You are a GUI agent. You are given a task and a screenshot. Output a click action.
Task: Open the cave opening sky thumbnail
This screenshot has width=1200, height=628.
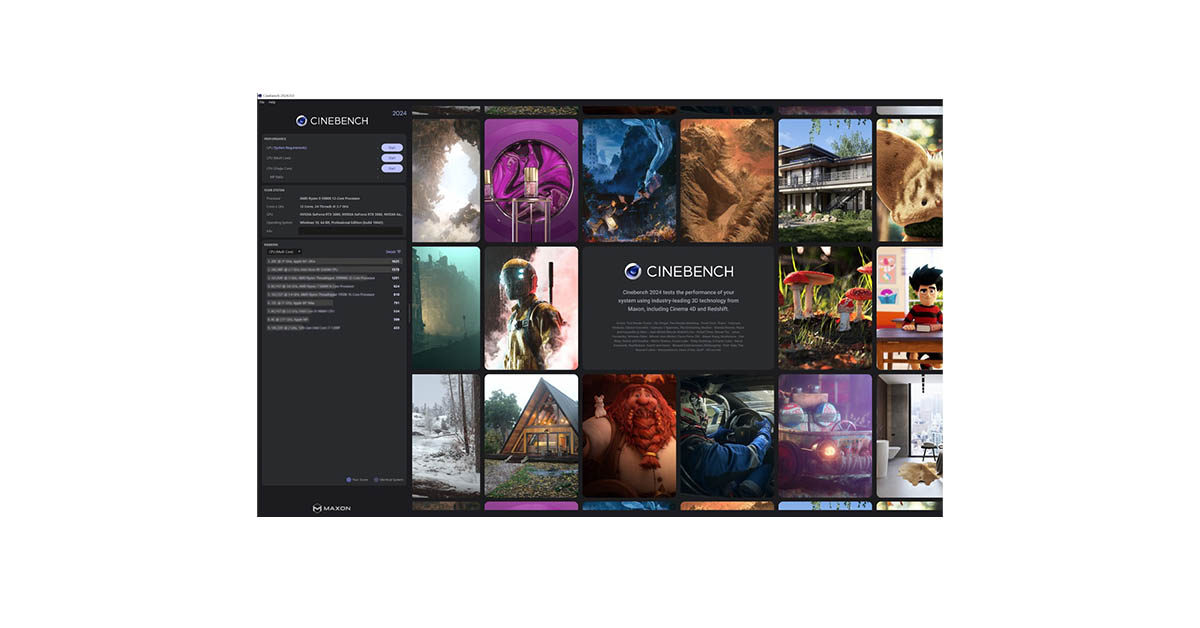446,180
